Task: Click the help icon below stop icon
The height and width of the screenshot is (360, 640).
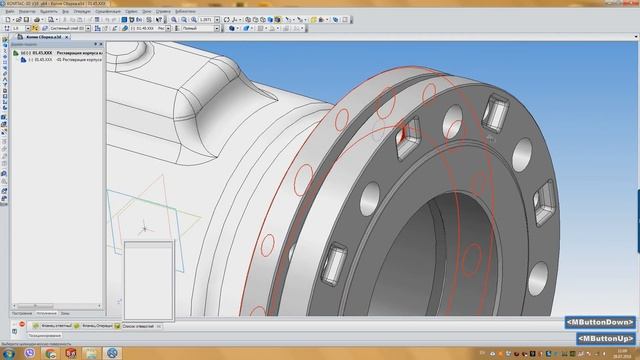Action: (14, 332)
